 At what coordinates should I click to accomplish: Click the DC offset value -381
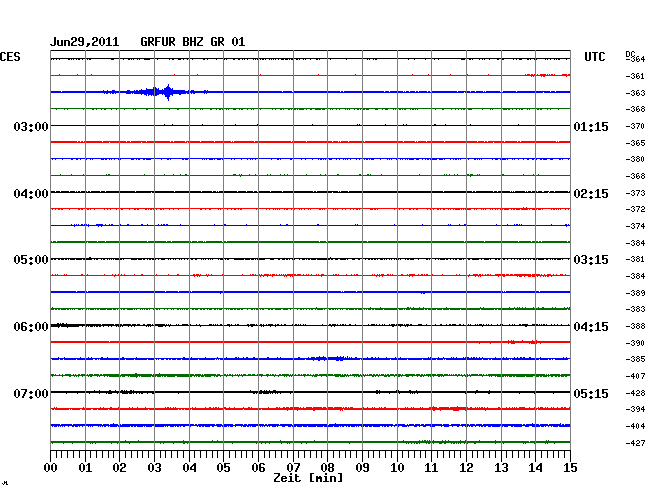635,259
